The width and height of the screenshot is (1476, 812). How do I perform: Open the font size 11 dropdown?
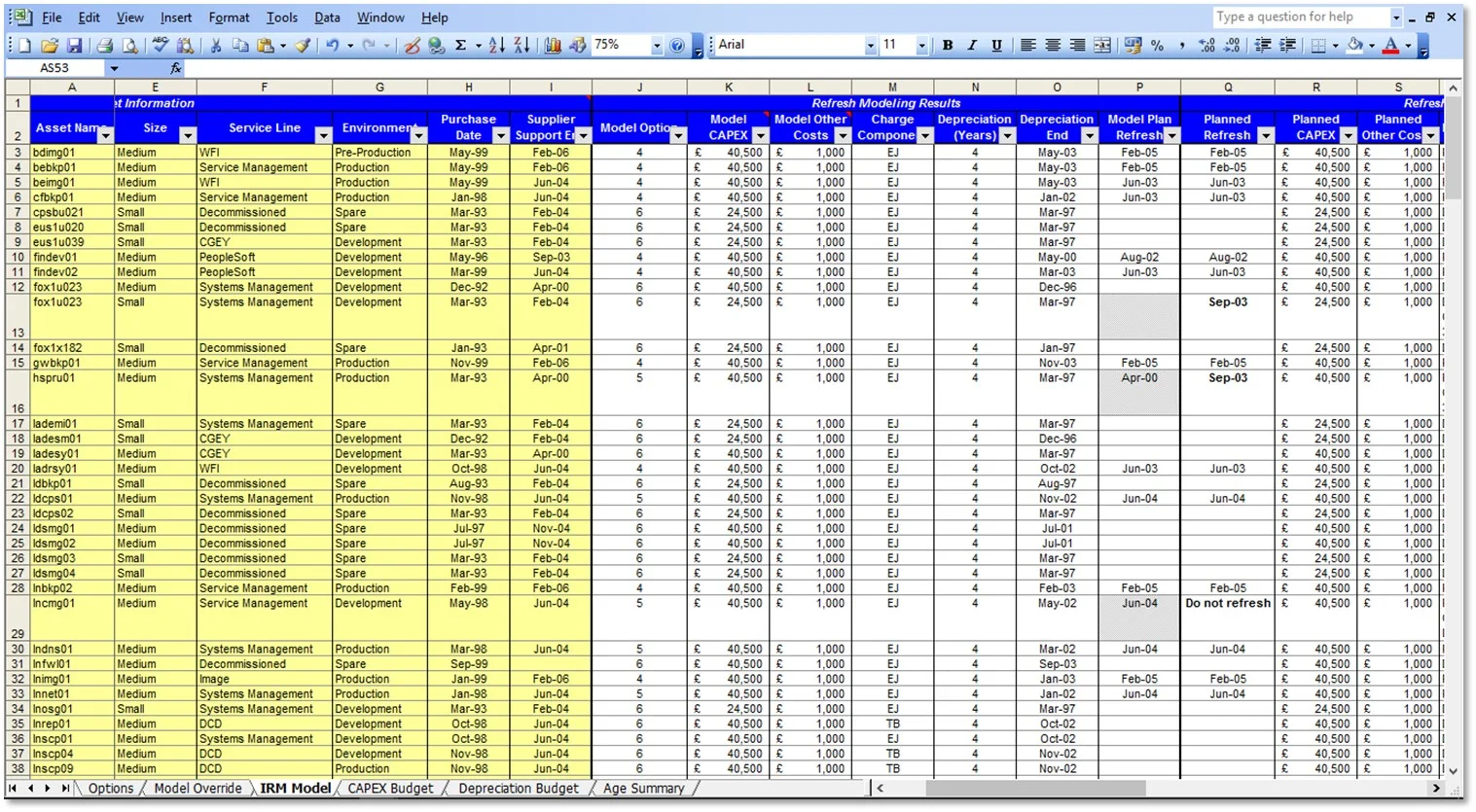(x=921, y=45)
